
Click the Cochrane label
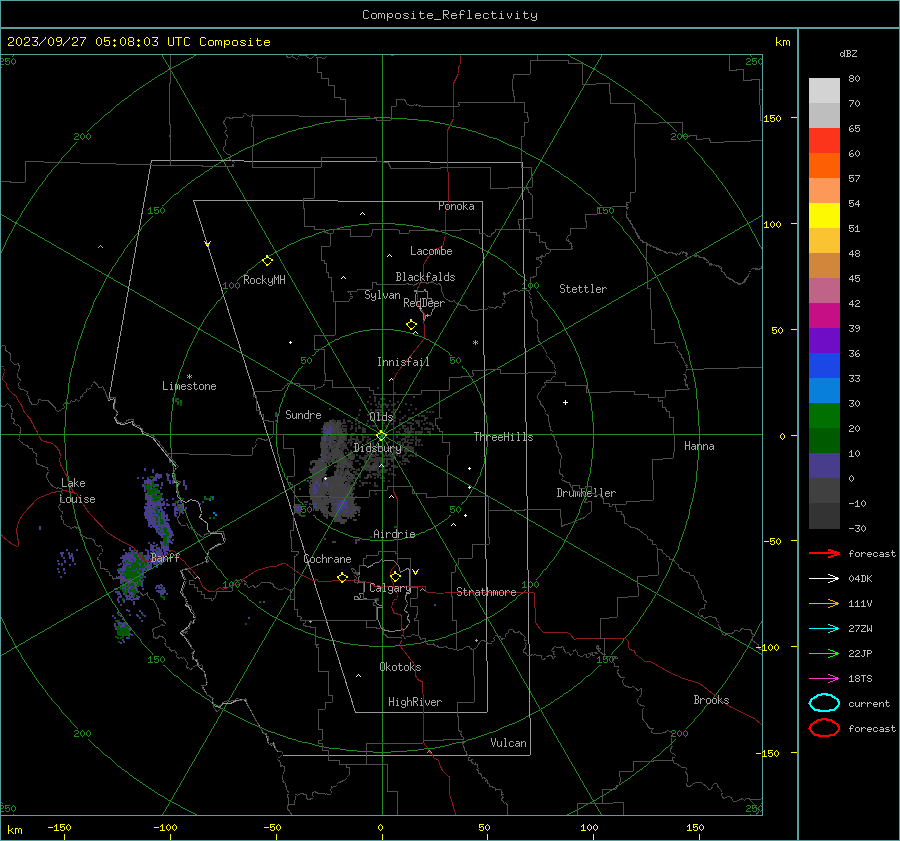[x=327, y=559]
